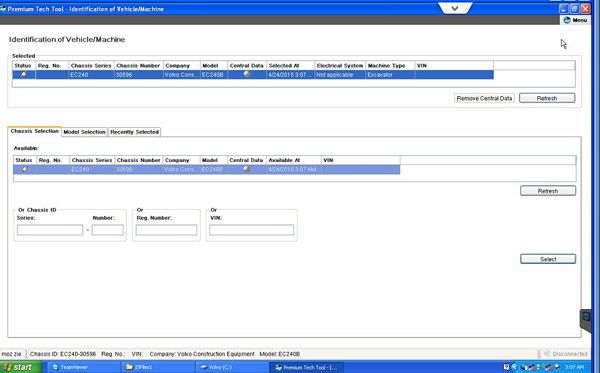Viewport: 600px width, 373px height.
Task: Open the Recently Selected tab
Action: coord(134,132)
